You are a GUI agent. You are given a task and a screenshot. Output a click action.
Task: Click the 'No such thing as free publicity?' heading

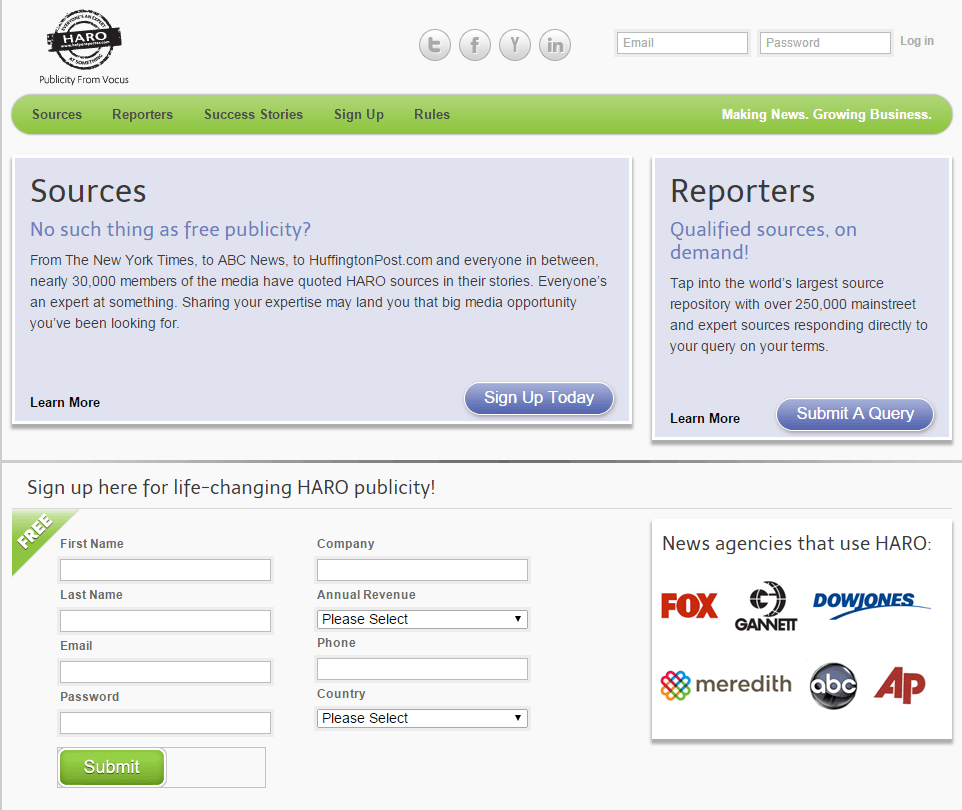tap(171, 230)
